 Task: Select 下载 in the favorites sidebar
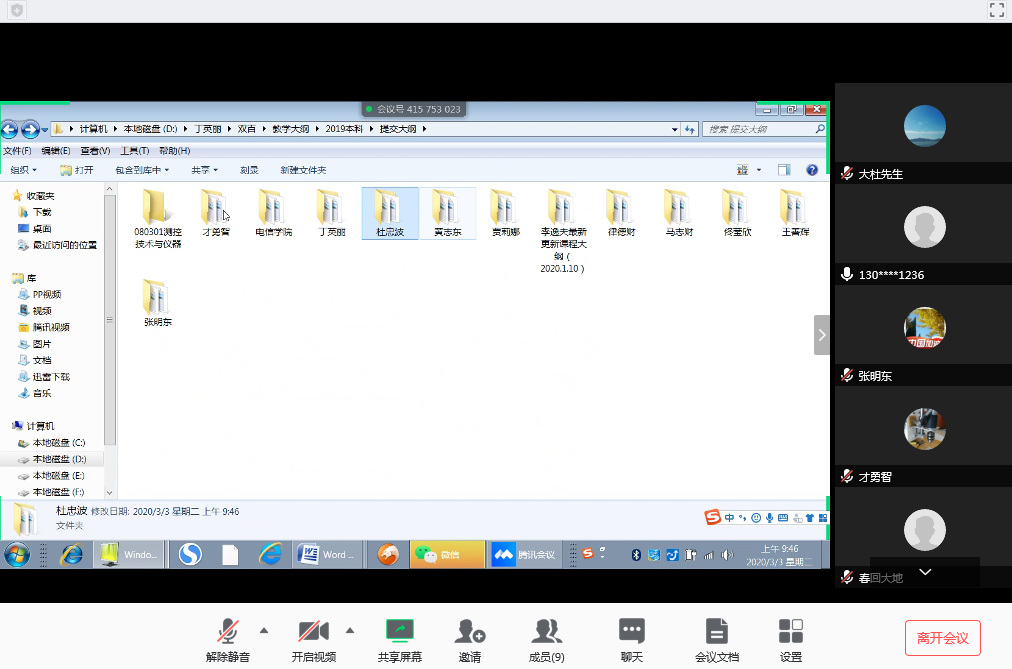point(35,212)
